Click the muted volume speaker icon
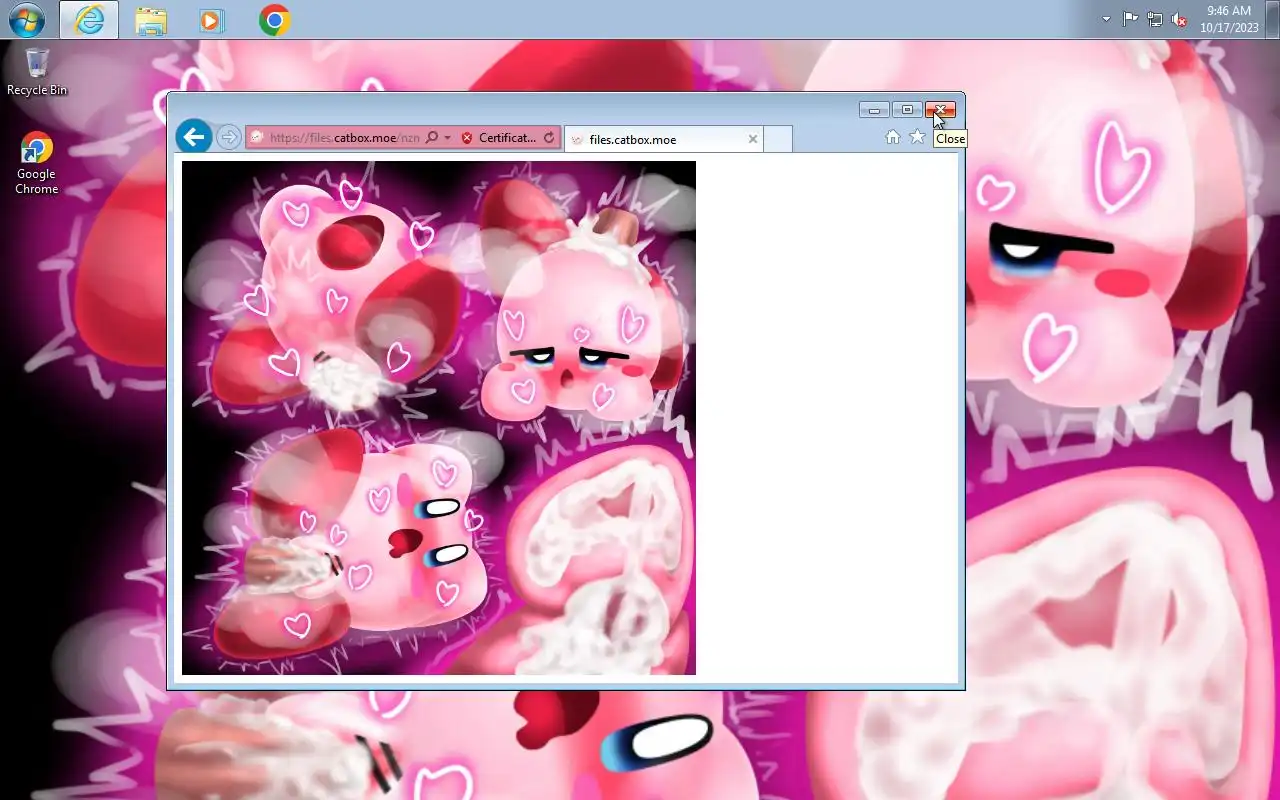The image size is (1280, 800). click(x=1179, y=19)
